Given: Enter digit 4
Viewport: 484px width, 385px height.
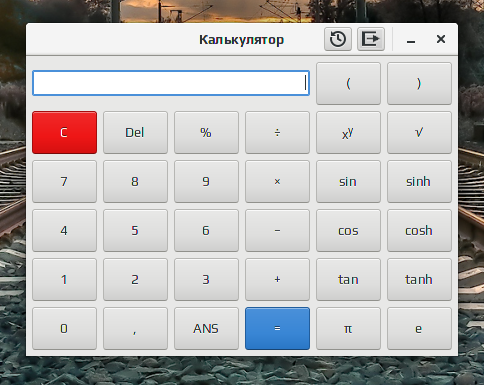Looking at the screenshot, I should coord(64,230).
